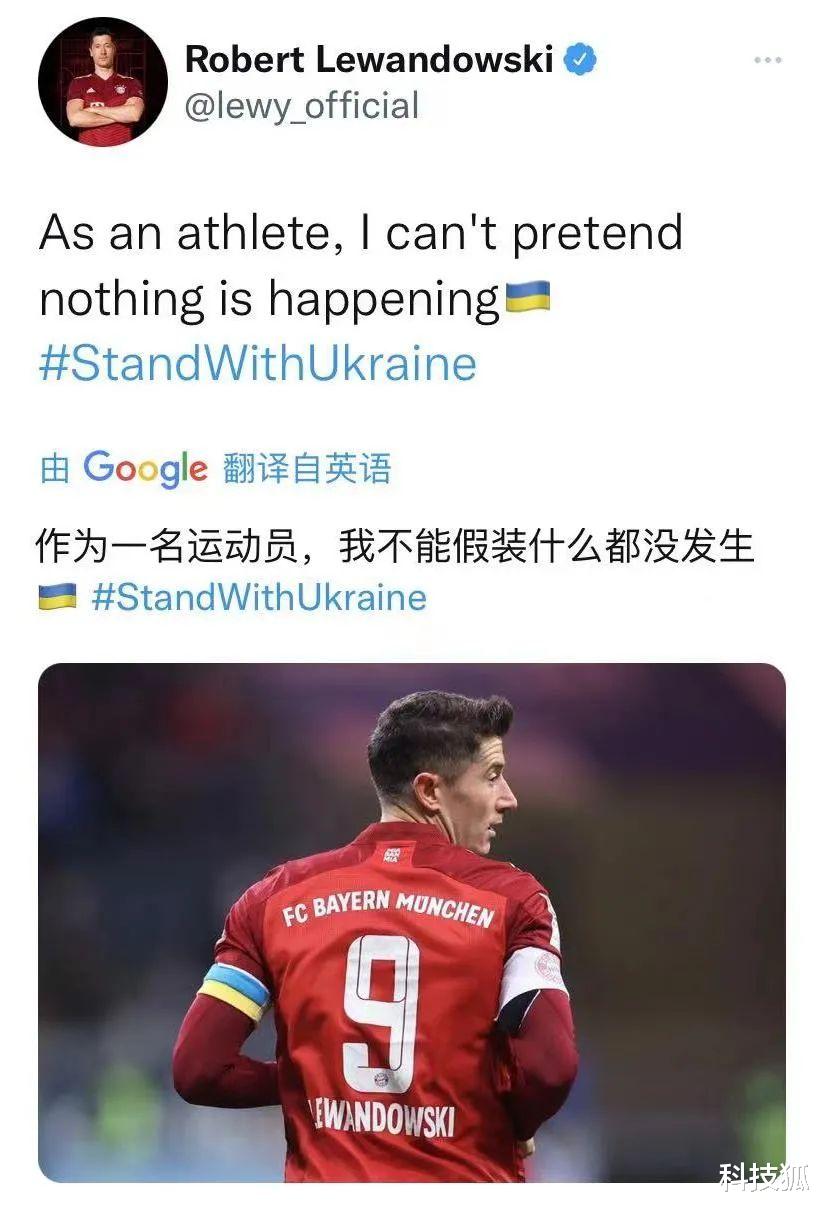
Task: Open the smaller #StandWithUkraine hashtag below translation
Action: pyautogui.click(x=259, y=597)
